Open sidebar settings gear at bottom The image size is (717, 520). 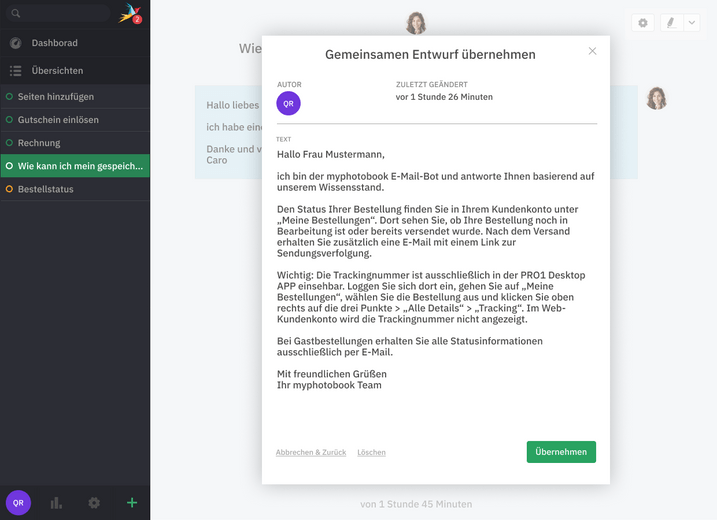click(94, 503)
